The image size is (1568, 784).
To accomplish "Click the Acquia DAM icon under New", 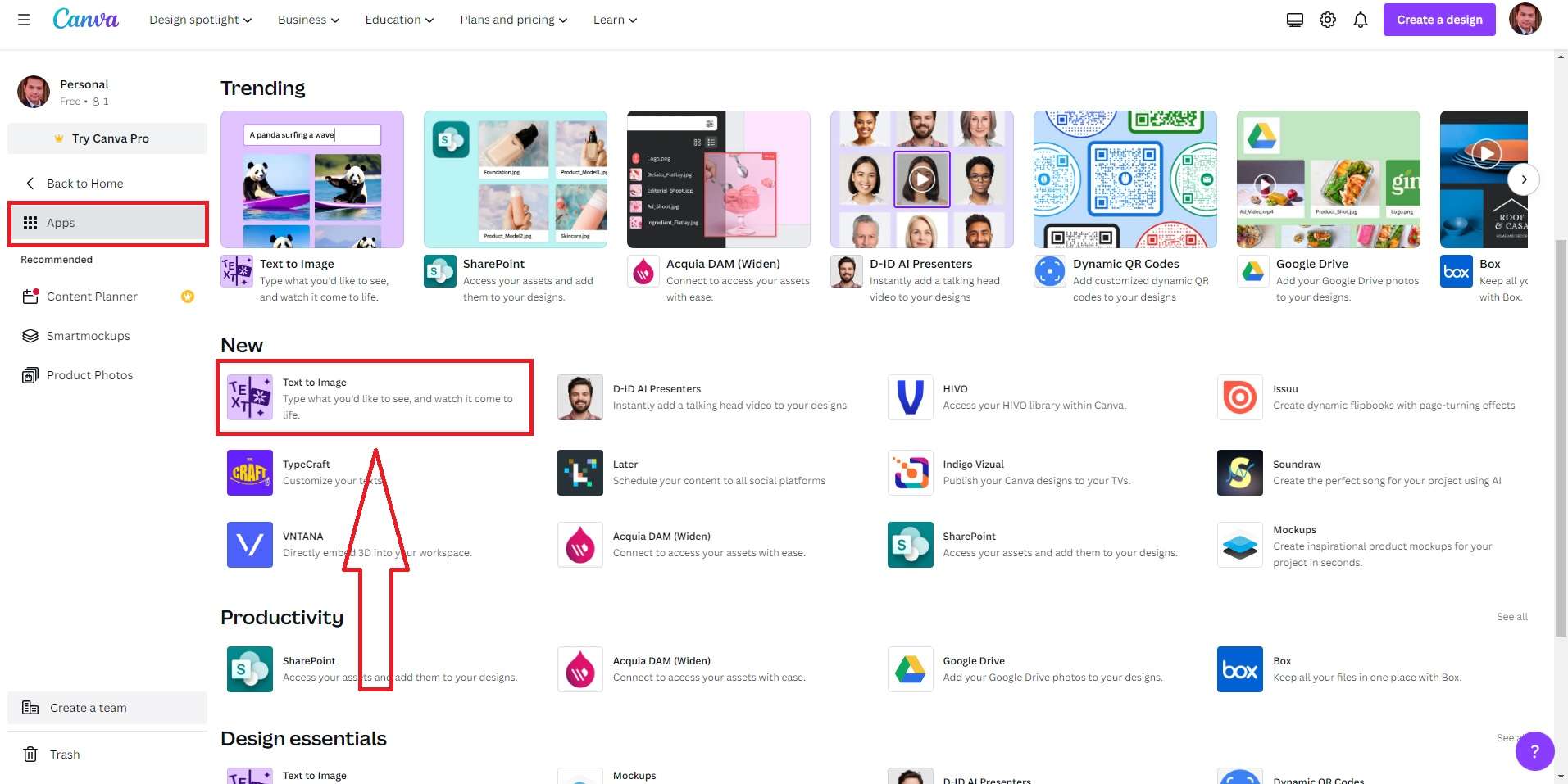I will 580,545.
